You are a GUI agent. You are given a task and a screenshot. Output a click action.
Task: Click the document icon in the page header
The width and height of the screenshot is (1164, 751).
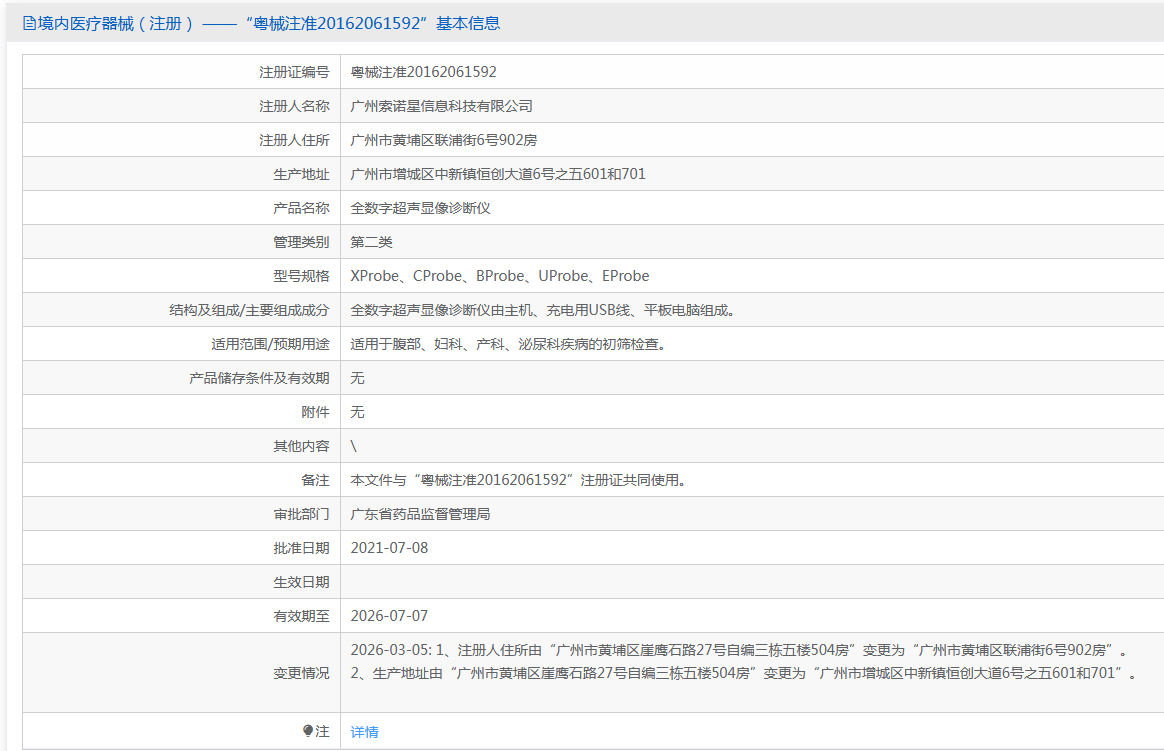tap(29, 23)
